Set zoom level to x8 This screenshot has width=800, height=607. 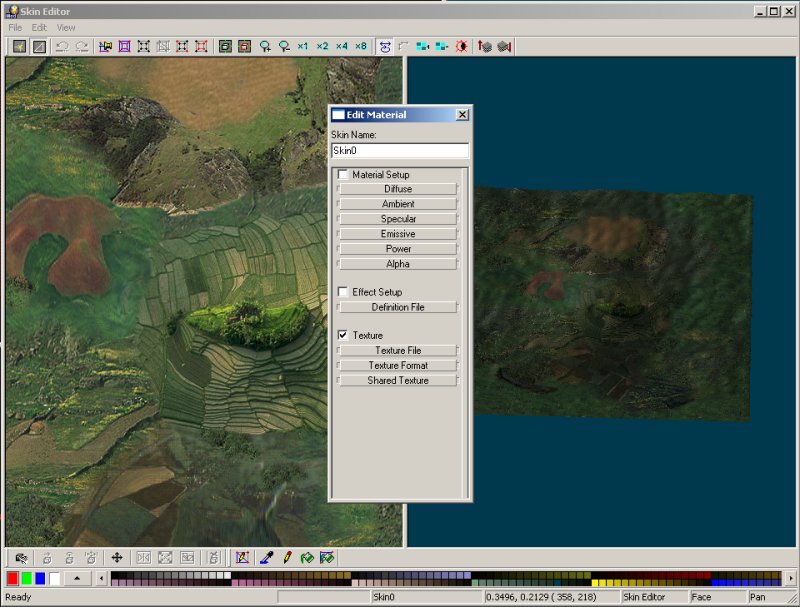coord(361,46)
